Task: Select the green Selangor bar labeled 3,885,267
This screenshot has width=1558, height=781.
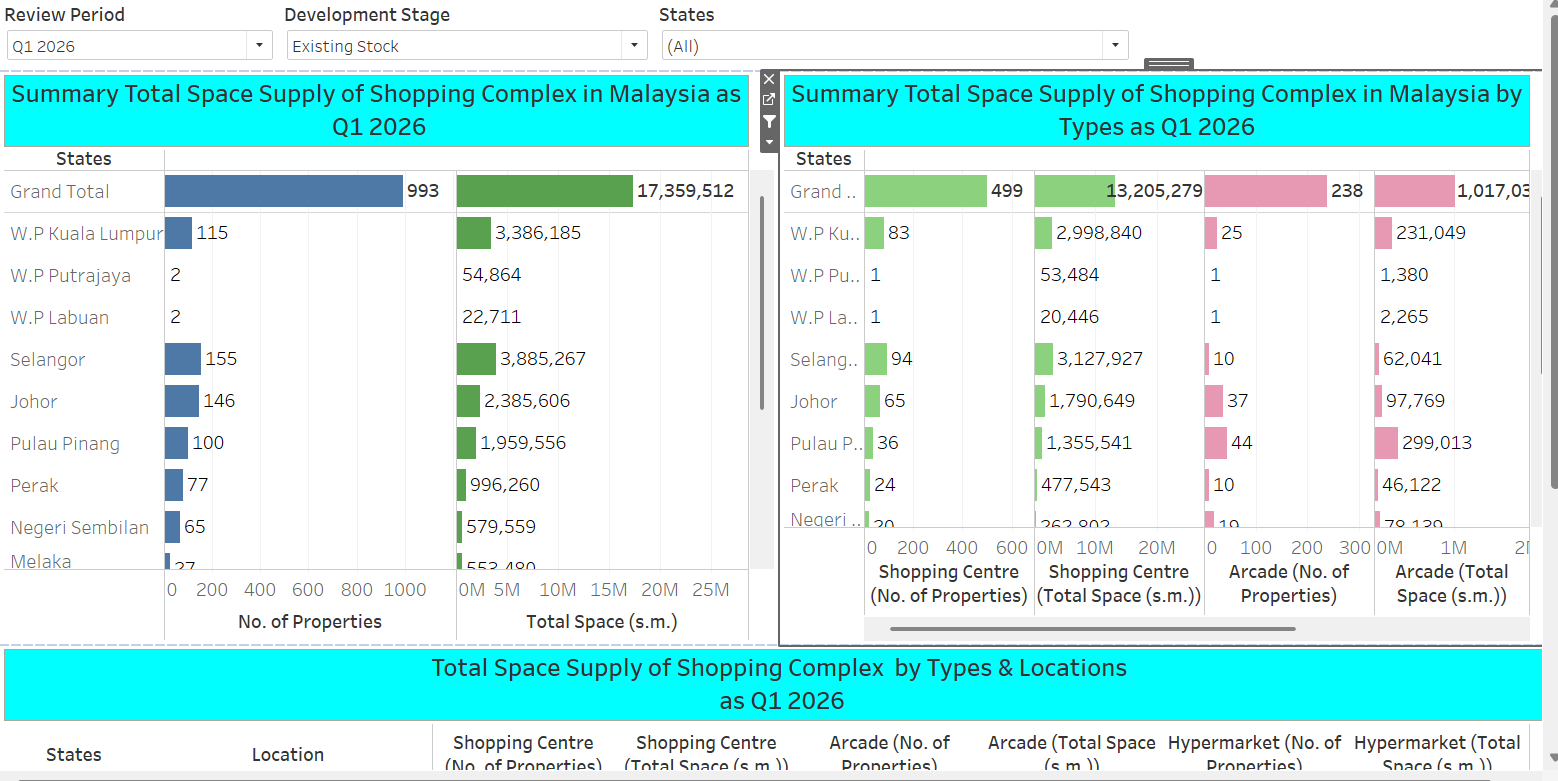Action: (x=476, y=359)
